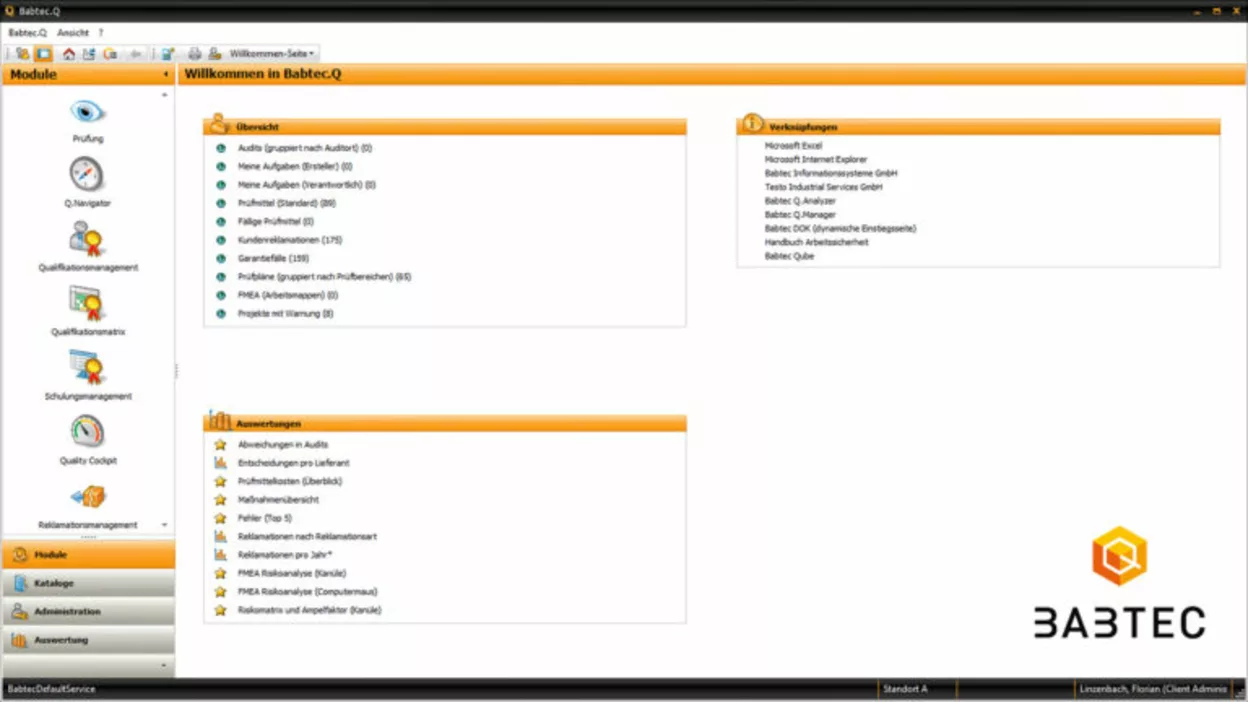Open Entscheidungen pro Lieferant report
This screenshot has width=1248, height=702.
coord(294,463)
